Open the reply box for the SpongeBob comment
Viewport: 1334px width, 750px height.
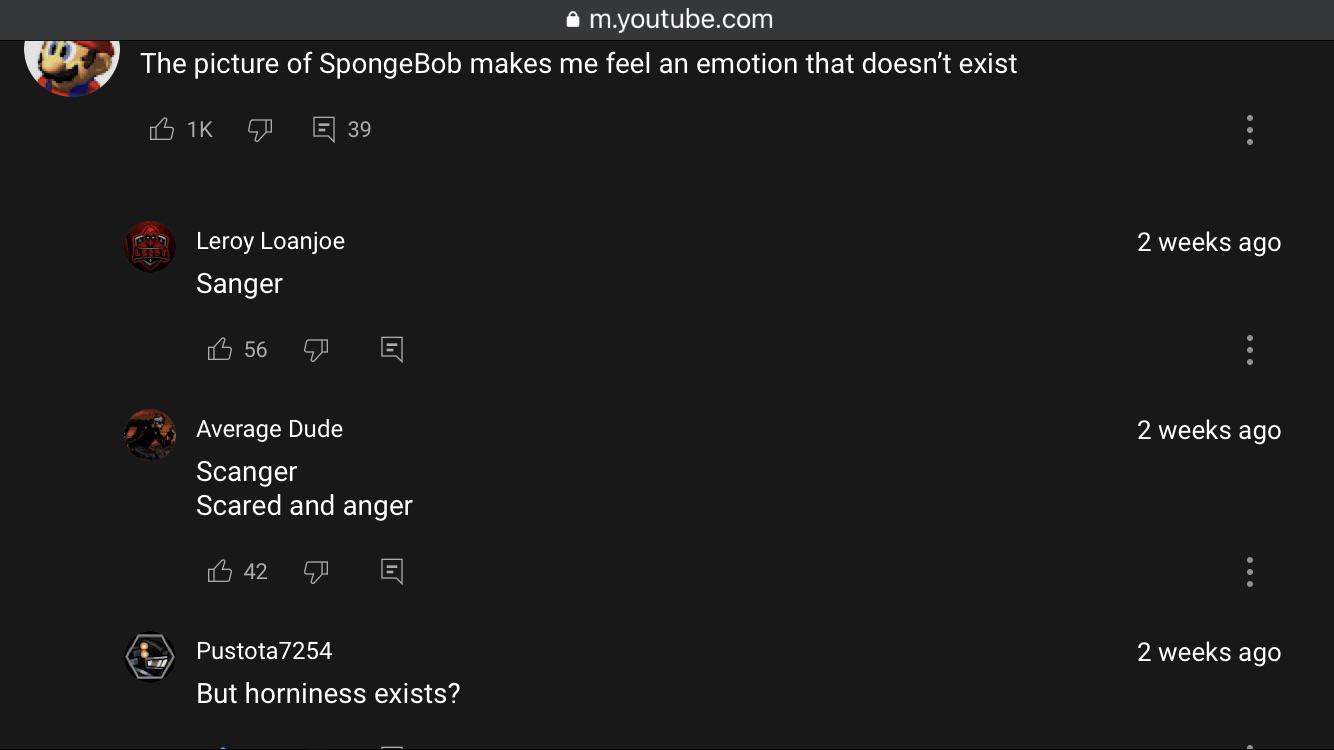(322, 129)
